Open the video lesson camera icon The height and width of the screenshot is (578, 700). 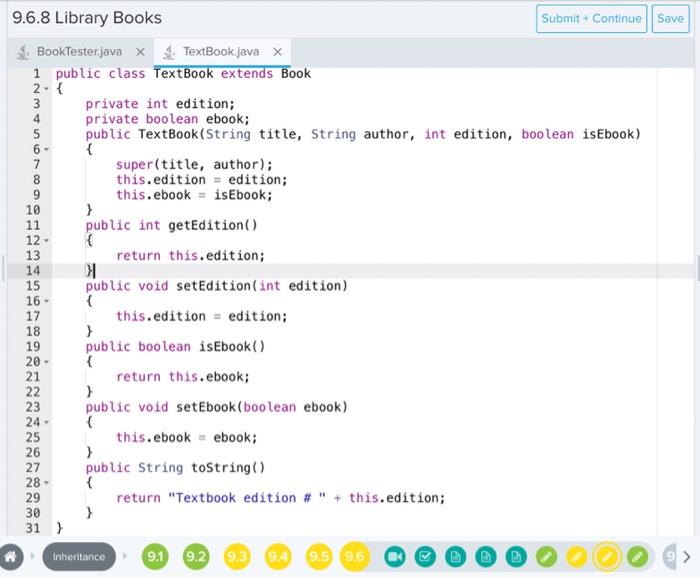[395, 557]
